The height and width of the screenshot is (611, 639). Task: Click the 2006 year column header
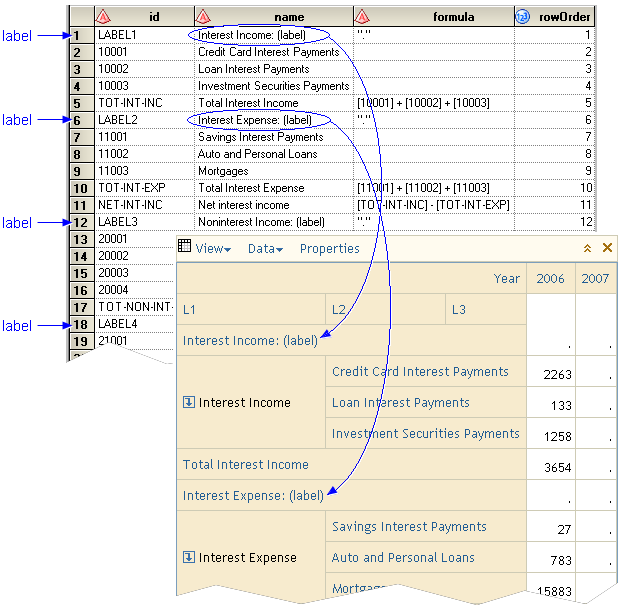click(x=550, y=279)
